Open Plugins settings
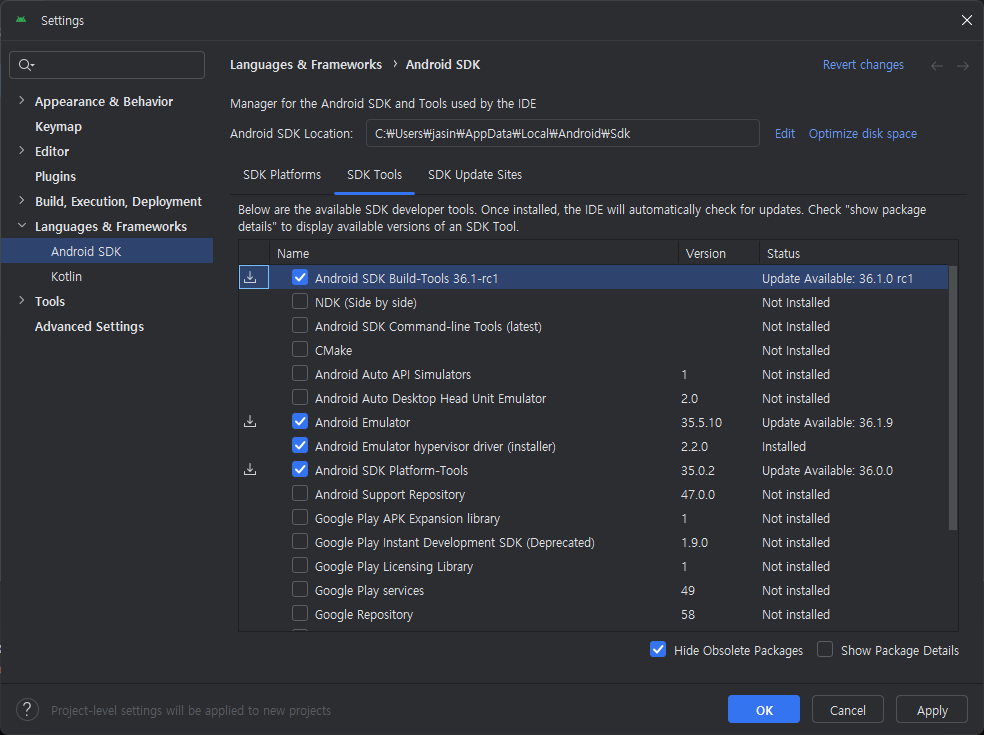The image size is (984, 735). coord(55,176)
